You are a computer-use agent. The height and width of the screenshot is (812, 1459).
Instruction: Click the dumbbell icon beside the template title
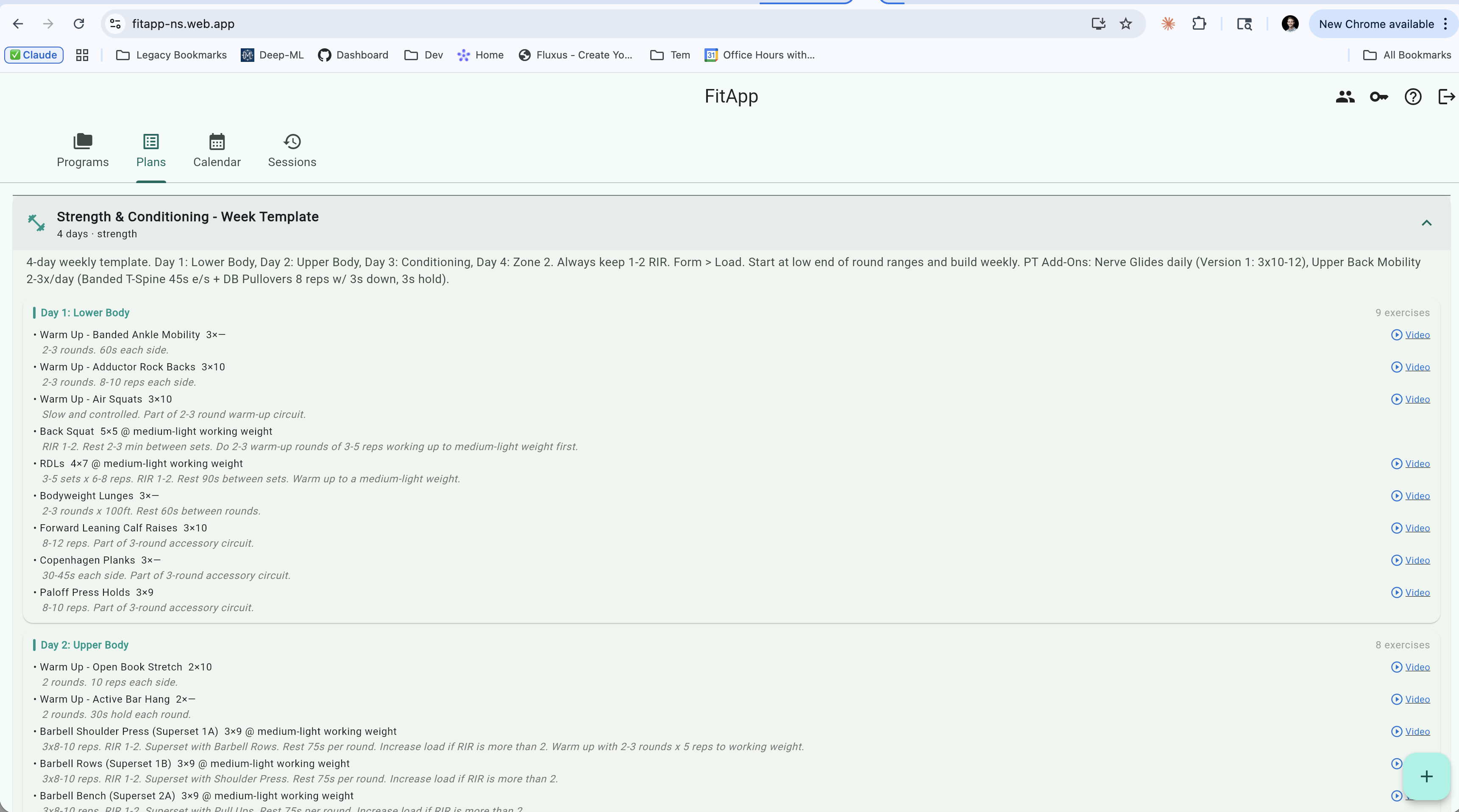point(36,223)
